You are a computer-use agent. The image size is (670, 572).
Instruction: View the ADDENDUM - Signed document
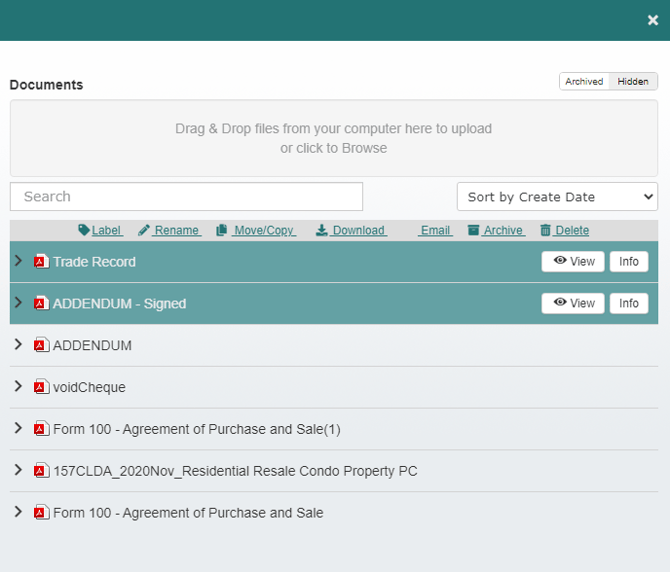point(573,303)
